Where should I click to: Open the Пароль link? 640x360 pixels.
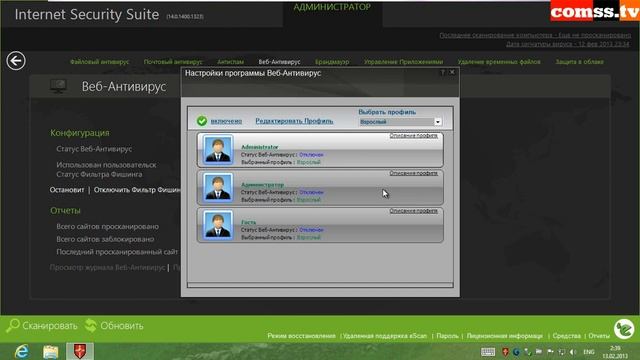[x=447, y=336]
